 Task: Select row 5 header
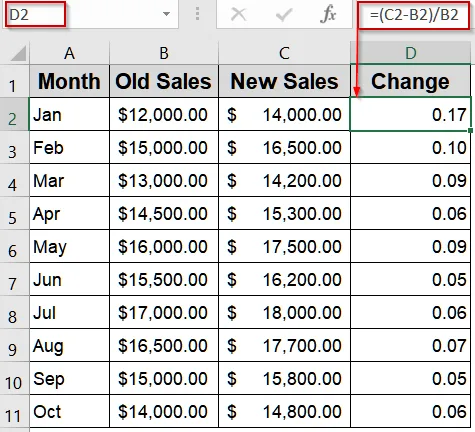tap(14, 213)
